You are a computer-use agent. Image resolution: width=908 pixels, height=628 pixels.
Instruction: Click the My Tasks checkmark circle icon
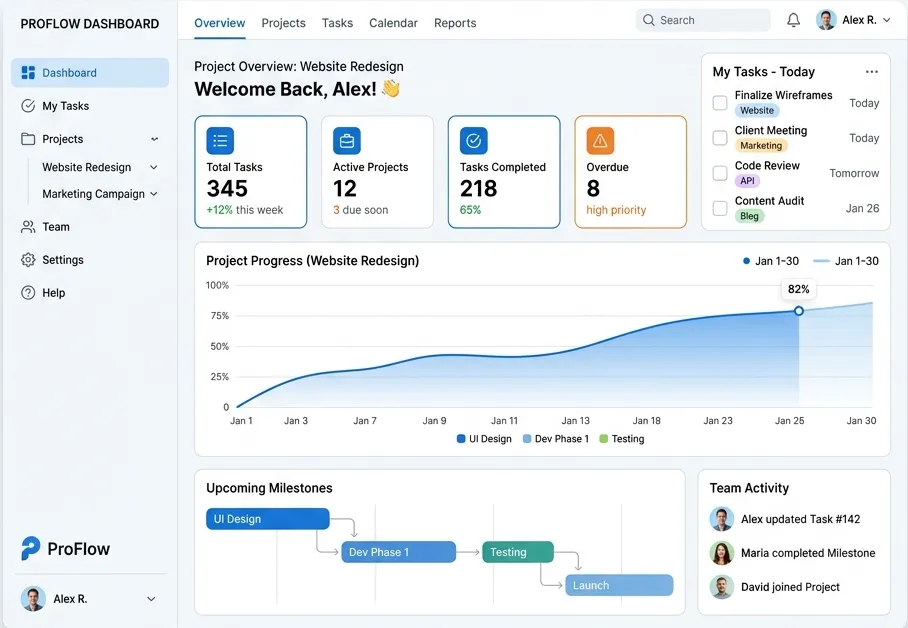point(28,105)
